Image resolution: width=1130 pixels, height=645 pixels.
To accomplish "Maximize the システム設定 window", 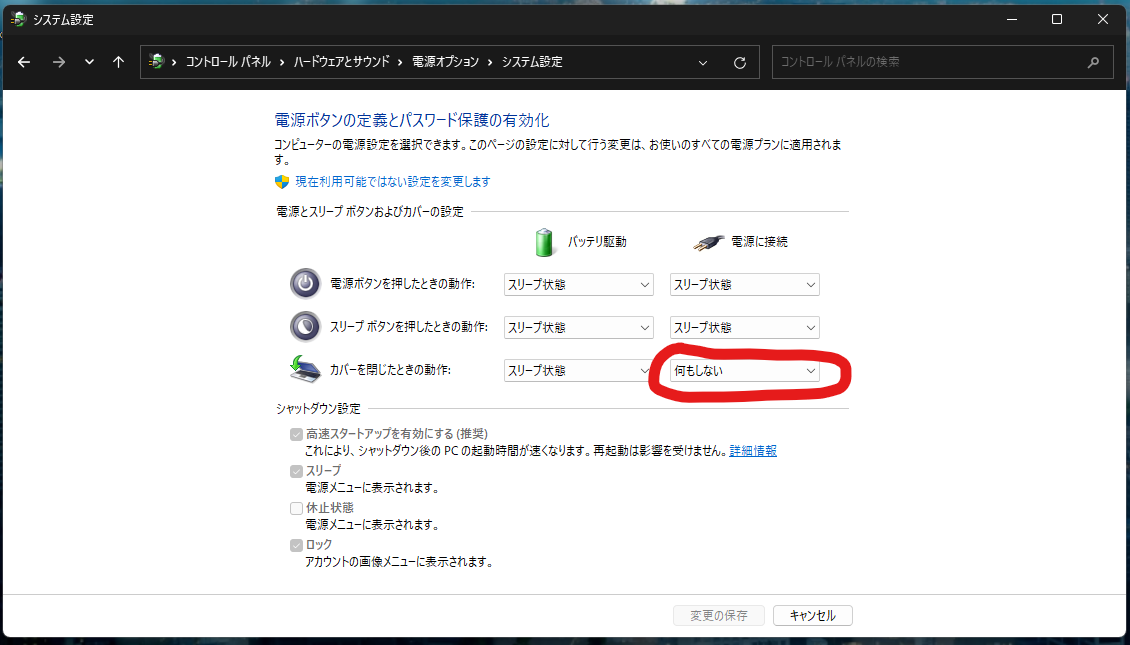I will 1057,19.
